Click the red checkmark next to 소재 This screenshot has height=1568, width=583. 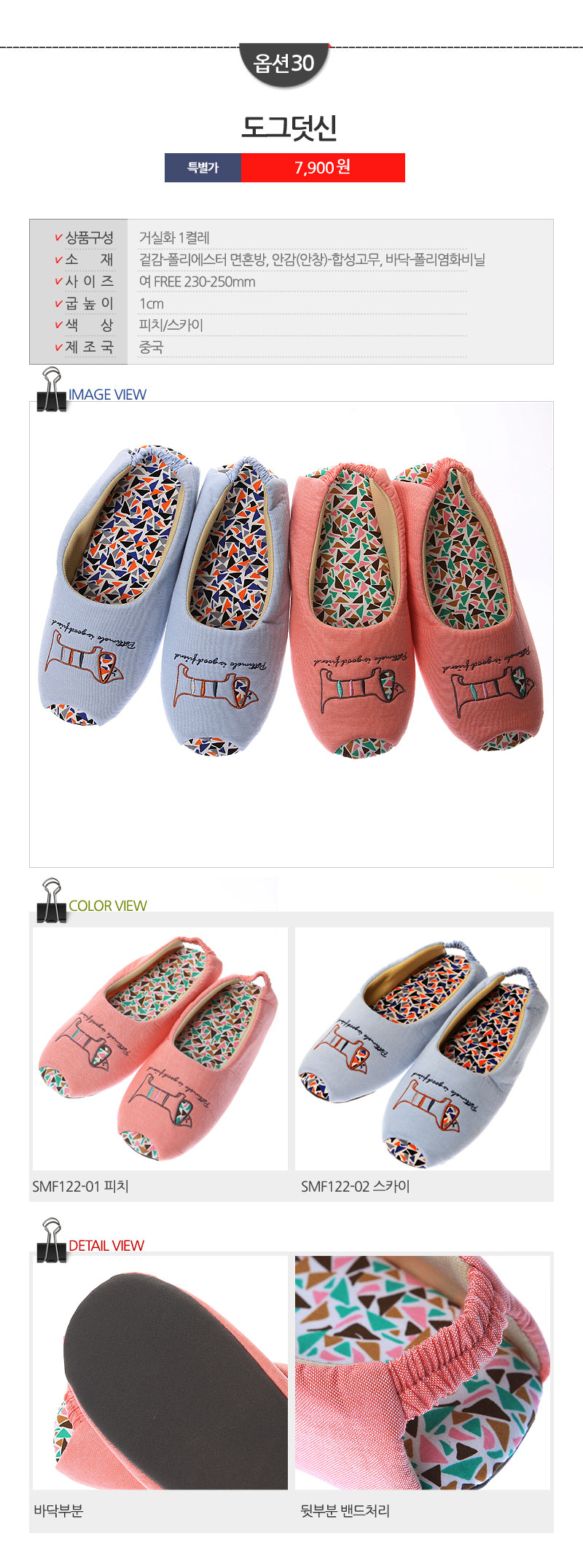tap(58, 260)
